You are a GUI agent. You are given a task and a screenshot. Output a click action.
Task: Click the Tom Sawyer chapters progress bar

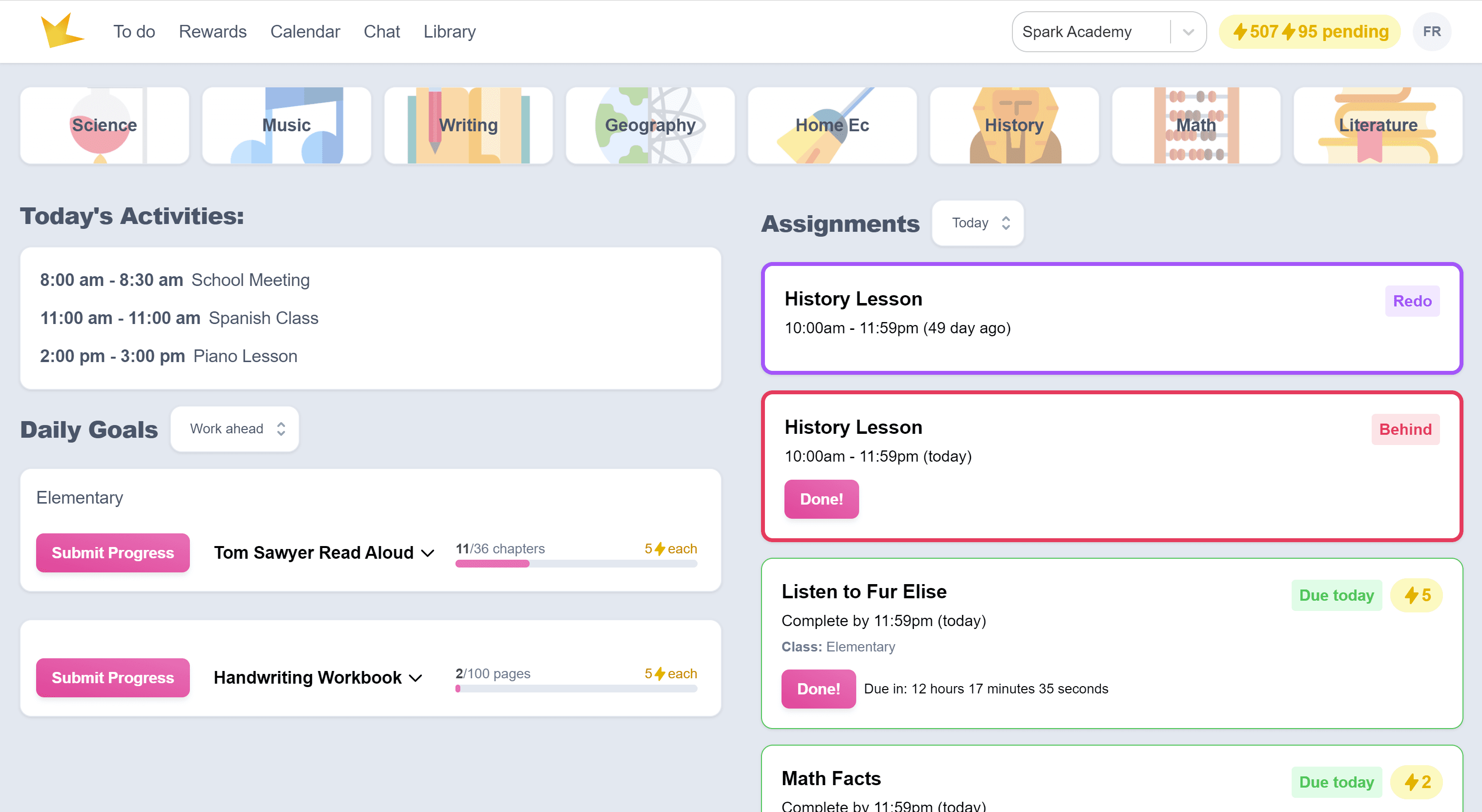576,564
